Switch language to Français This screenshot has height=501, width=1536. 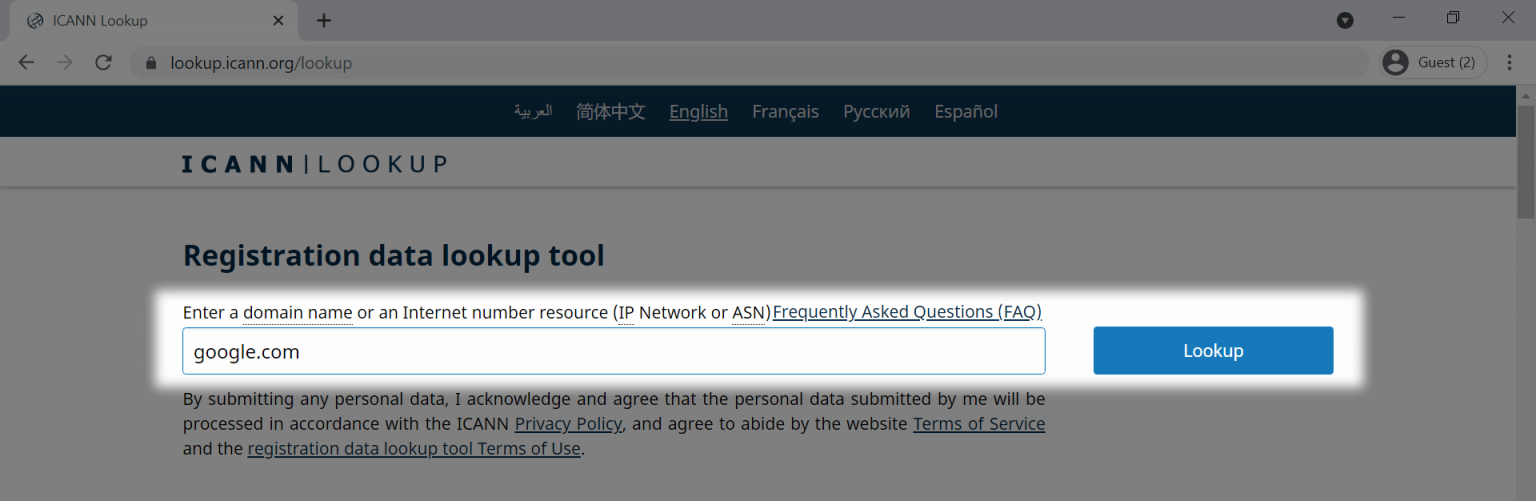click(x=785, y=111)
